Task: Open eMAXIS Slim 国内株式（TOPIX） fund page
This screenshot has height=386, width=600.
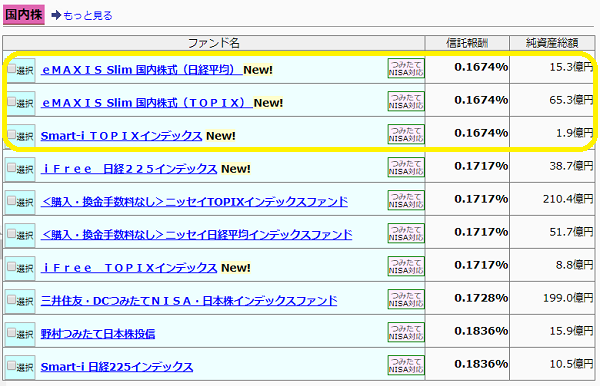Action: [147, 103]
